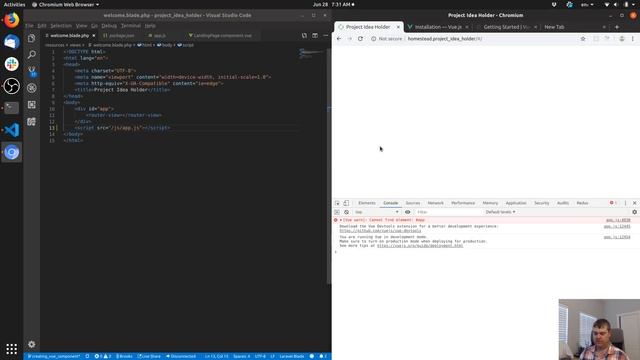This screenshot has height=360, width=640.
Task: Click the inspect element picker in DevTools
Action: [x=337, y=203]
